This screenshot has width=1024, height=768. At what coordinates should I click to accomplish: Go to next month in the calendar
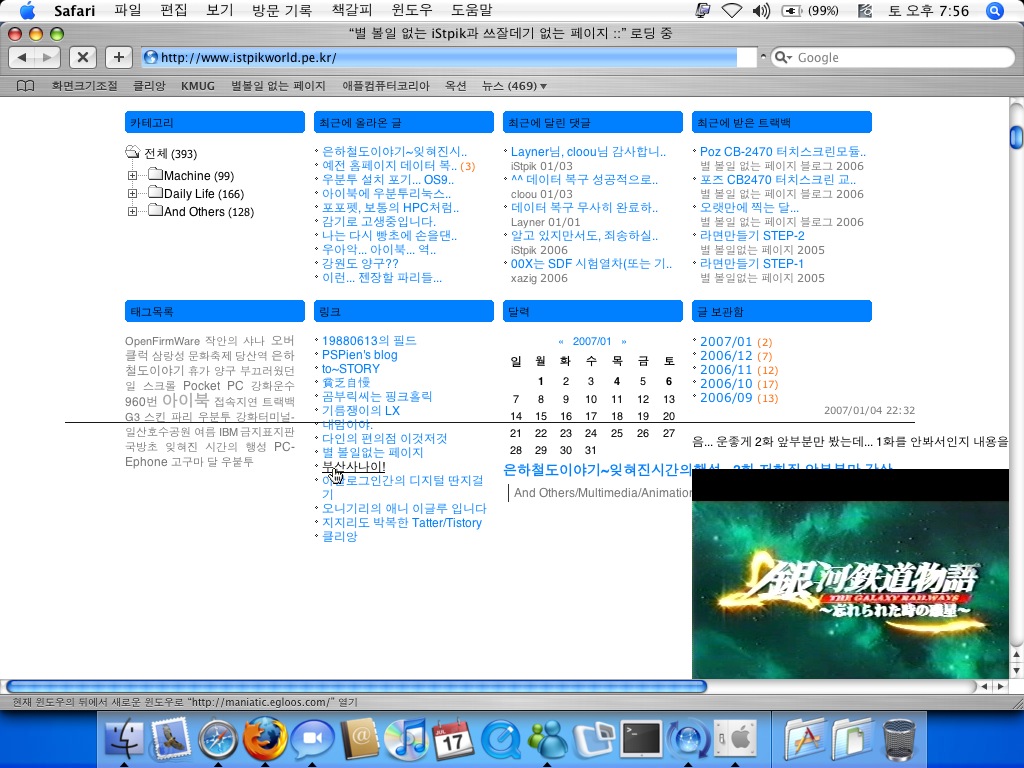(624, 342)
